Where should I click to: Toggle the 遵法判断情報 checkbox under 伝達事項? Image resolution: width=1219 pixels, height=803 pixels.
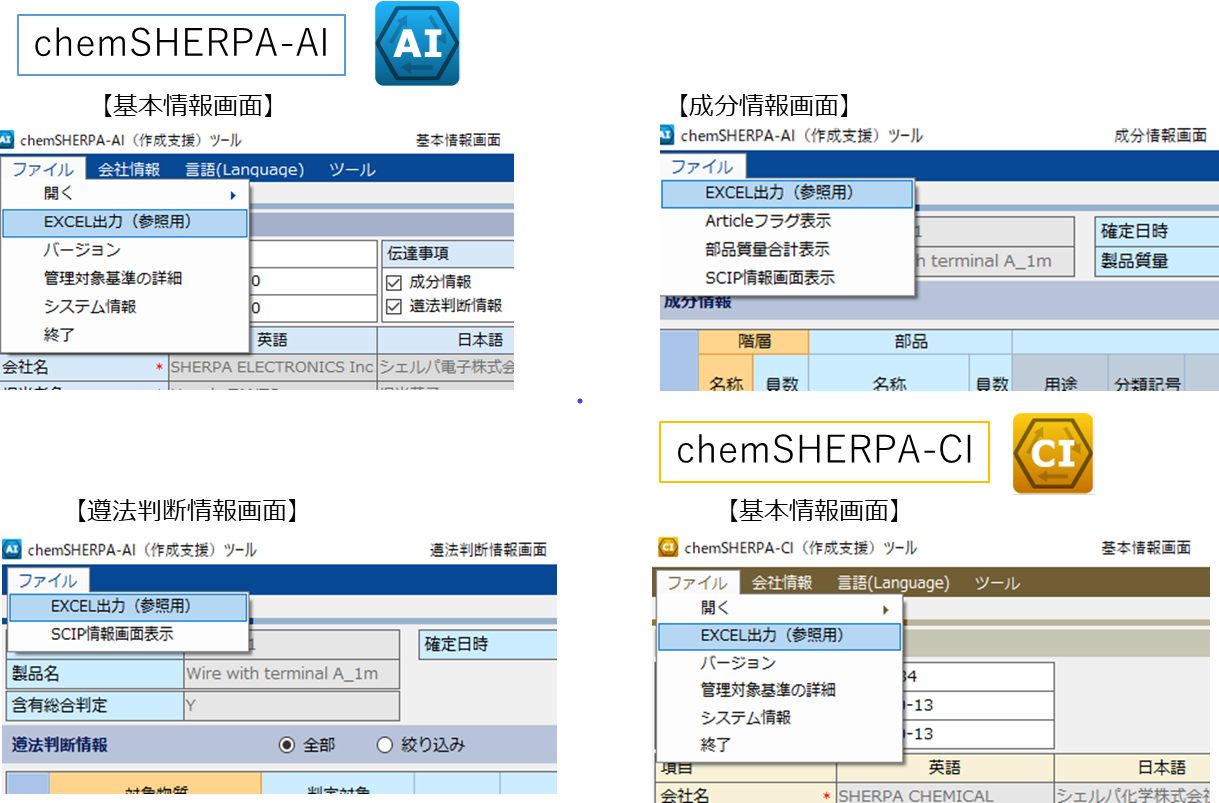pos(393,306)
